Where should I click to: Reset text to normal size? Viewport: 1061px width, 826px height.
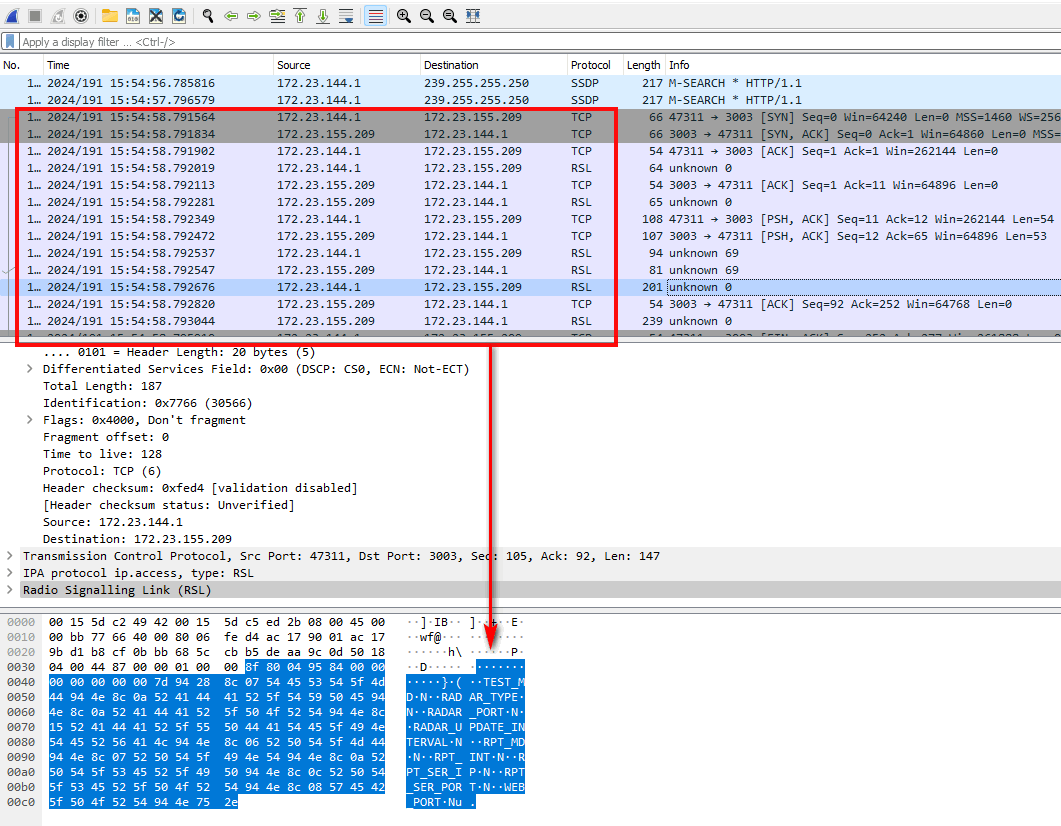click(450, 16)
